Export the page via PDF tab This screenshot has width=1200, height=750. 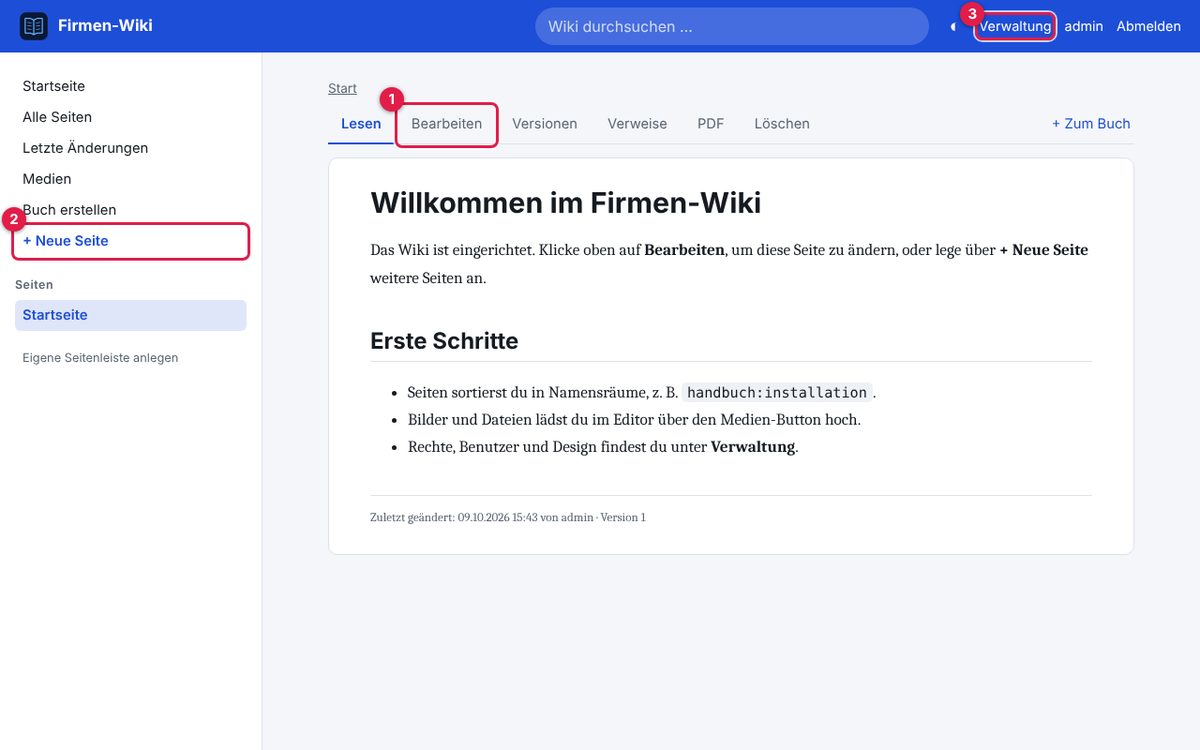click(711, 124)
